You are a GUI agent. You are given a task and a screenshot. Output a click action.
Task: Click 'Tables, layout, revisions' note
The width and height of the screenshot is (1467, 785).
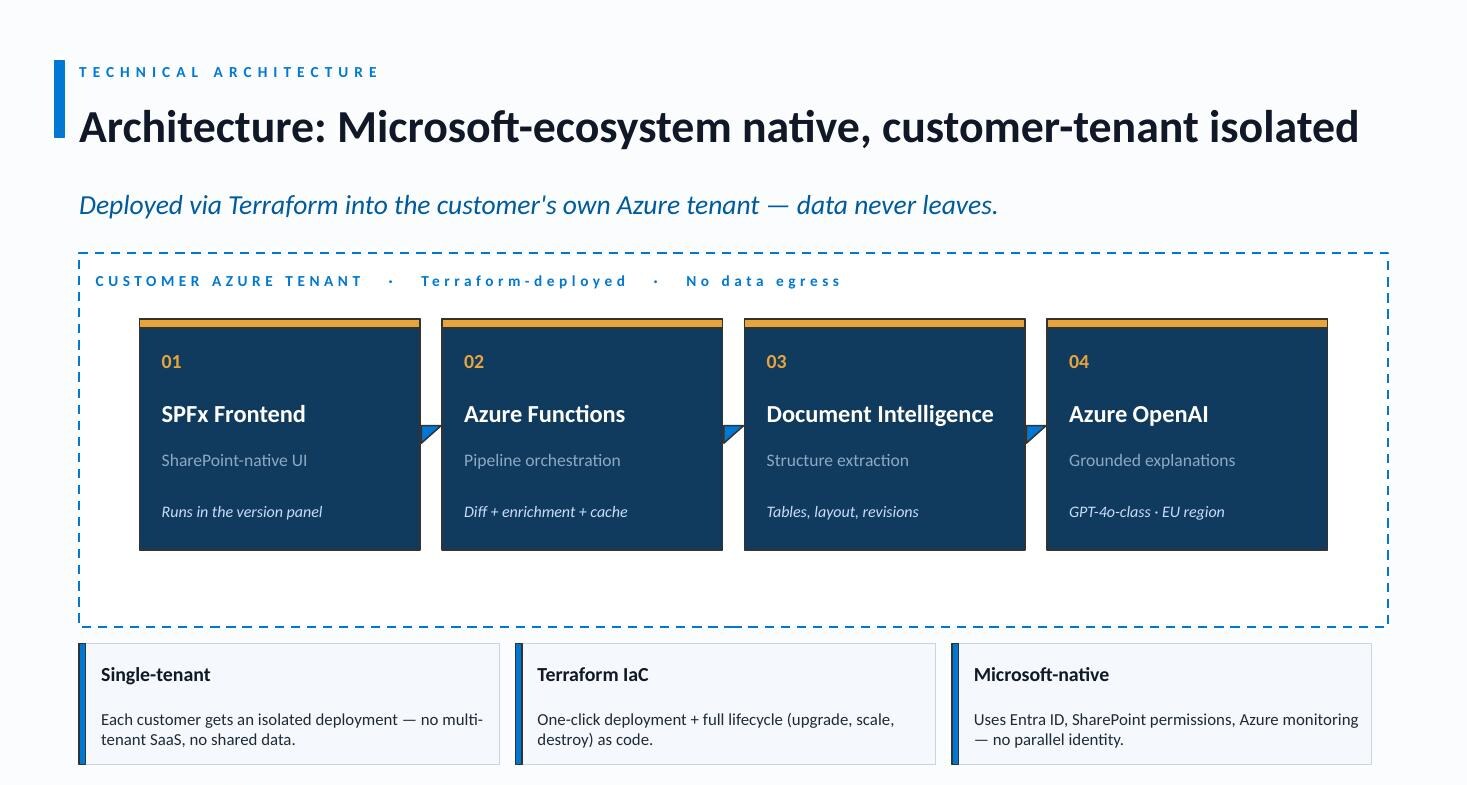[x=842, y=511]
